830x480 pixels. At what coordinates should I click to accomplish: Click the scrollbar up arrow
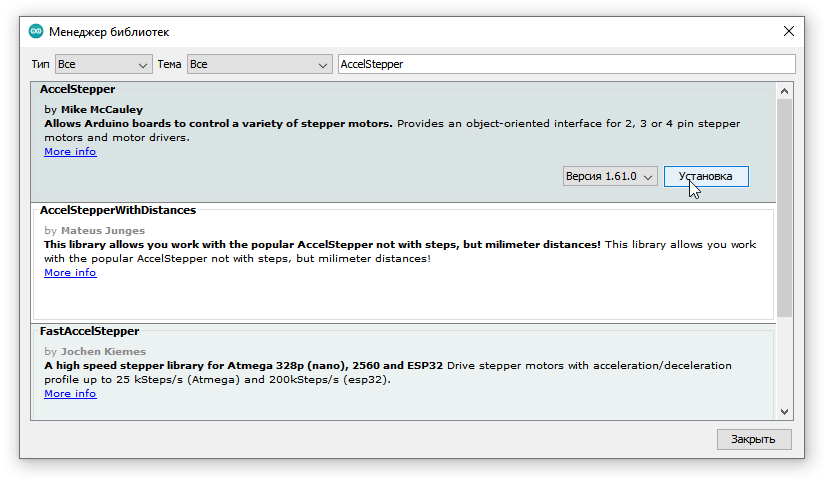coord(784,92)
